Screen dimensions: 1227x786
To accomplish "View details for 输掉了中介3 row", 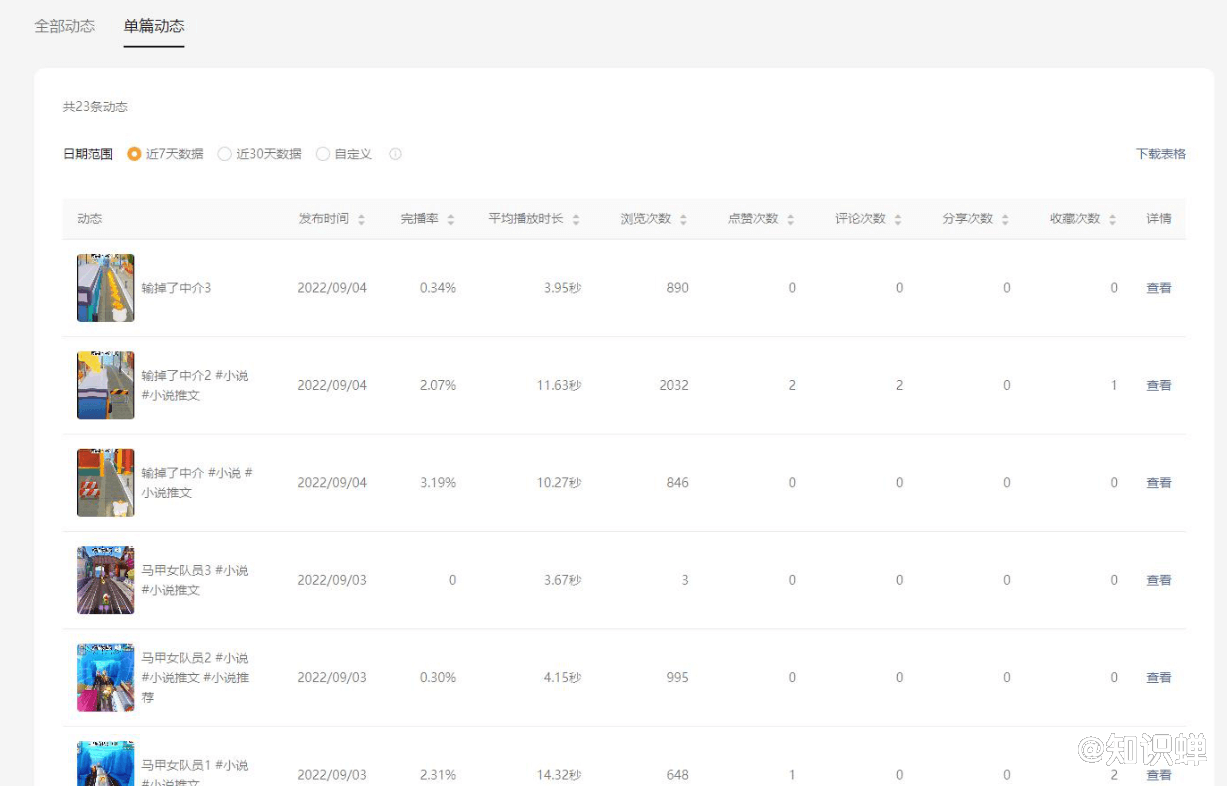I will [x=1158, y=288].
